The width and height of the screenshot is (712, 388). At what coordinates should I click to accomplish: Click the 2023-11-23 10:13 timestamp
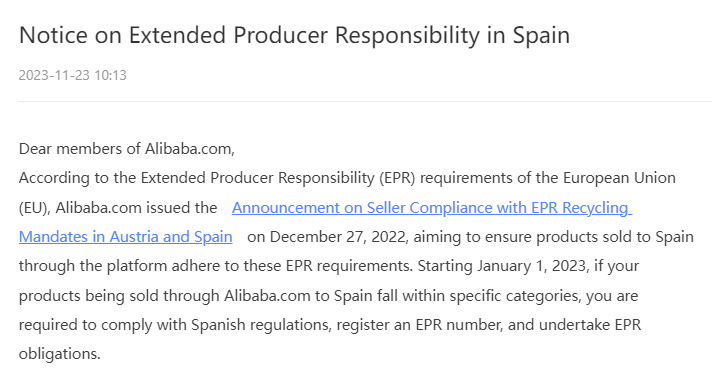pos(73,75)
